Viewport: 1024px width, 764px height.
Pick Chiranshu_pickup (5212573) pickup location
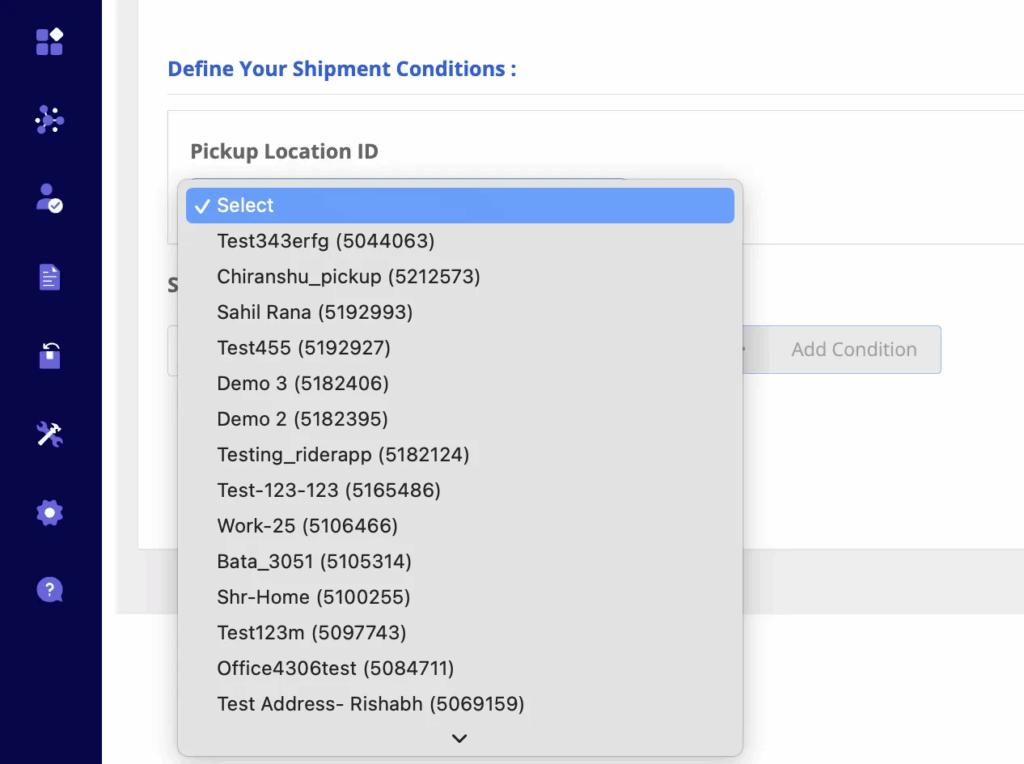tap(348, 276)
